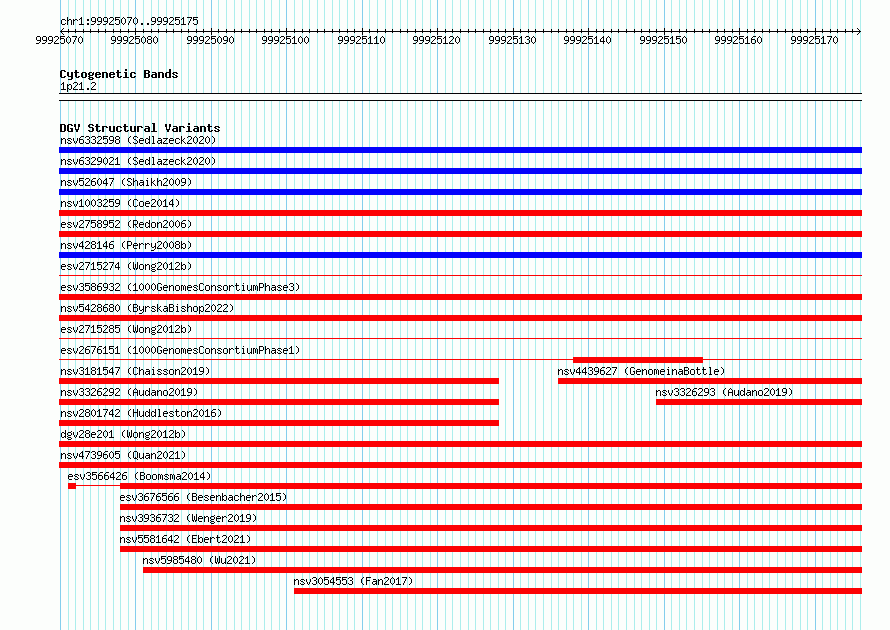
Task: Click the red bar under nsv3054553 (Fan2017)
Action: pos(578,591)
